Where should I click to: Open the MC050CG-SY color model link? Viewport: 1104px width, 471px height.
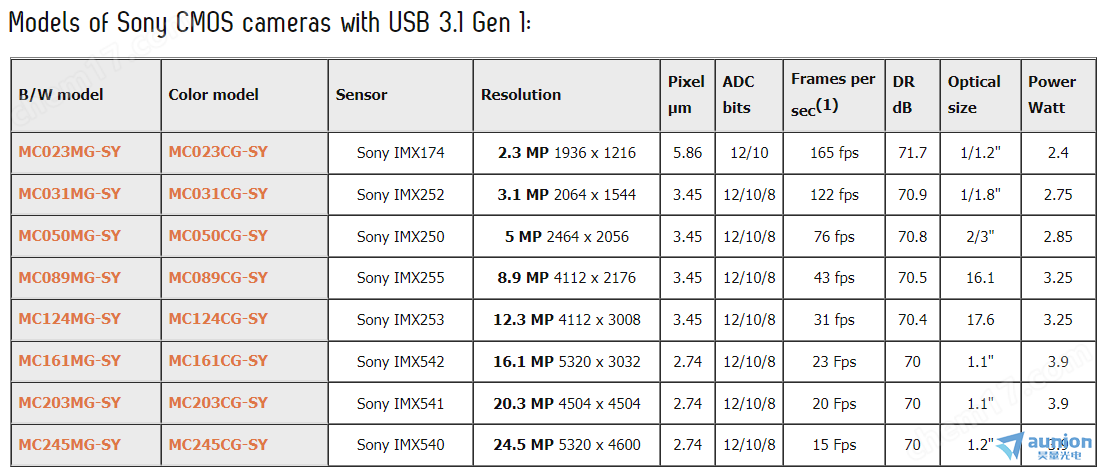pos(218,236)
